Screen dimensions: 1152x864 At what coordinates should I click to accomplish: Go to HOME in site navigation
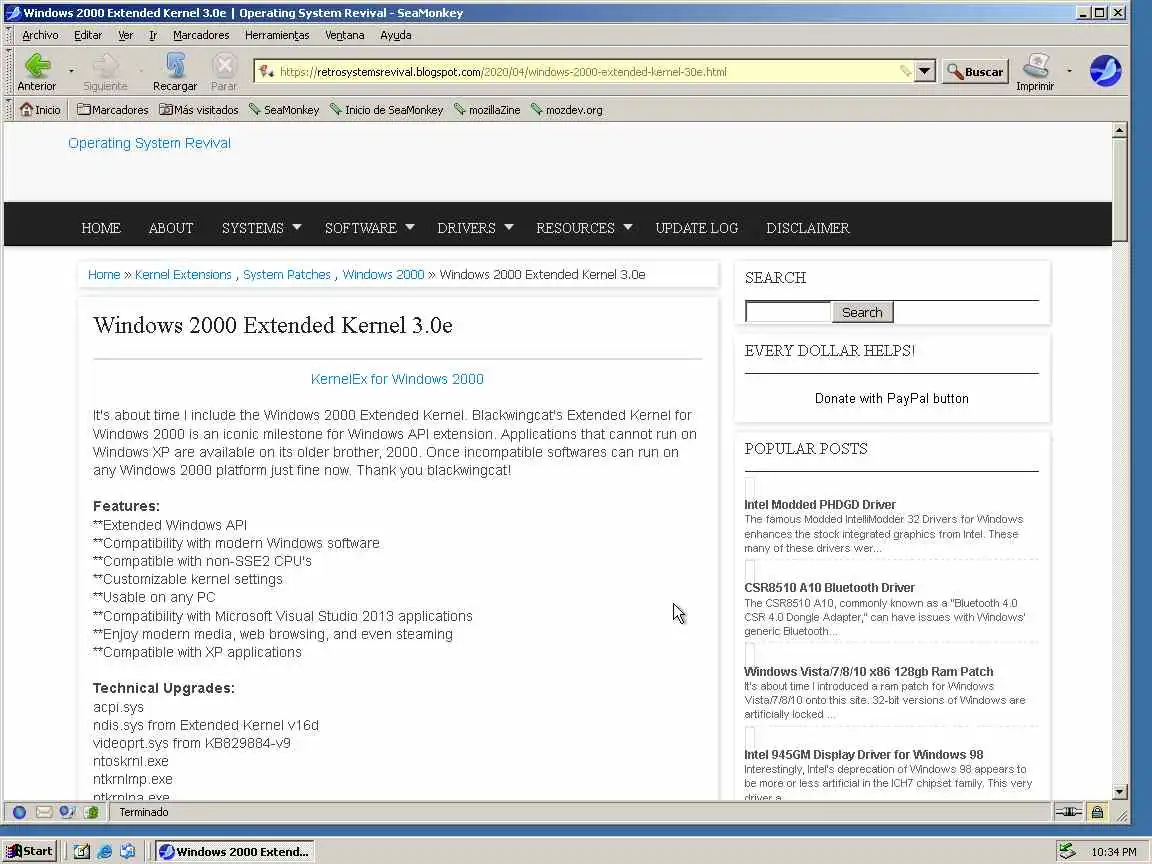(101, 228)
